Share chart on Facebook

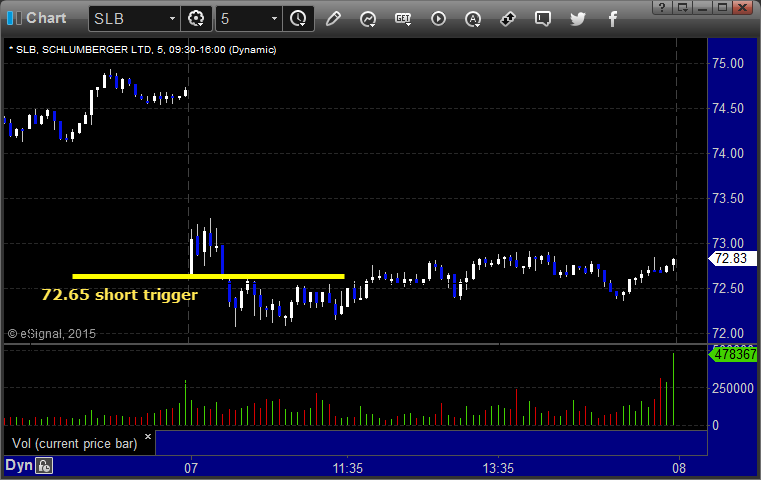[x=612, y=19]
